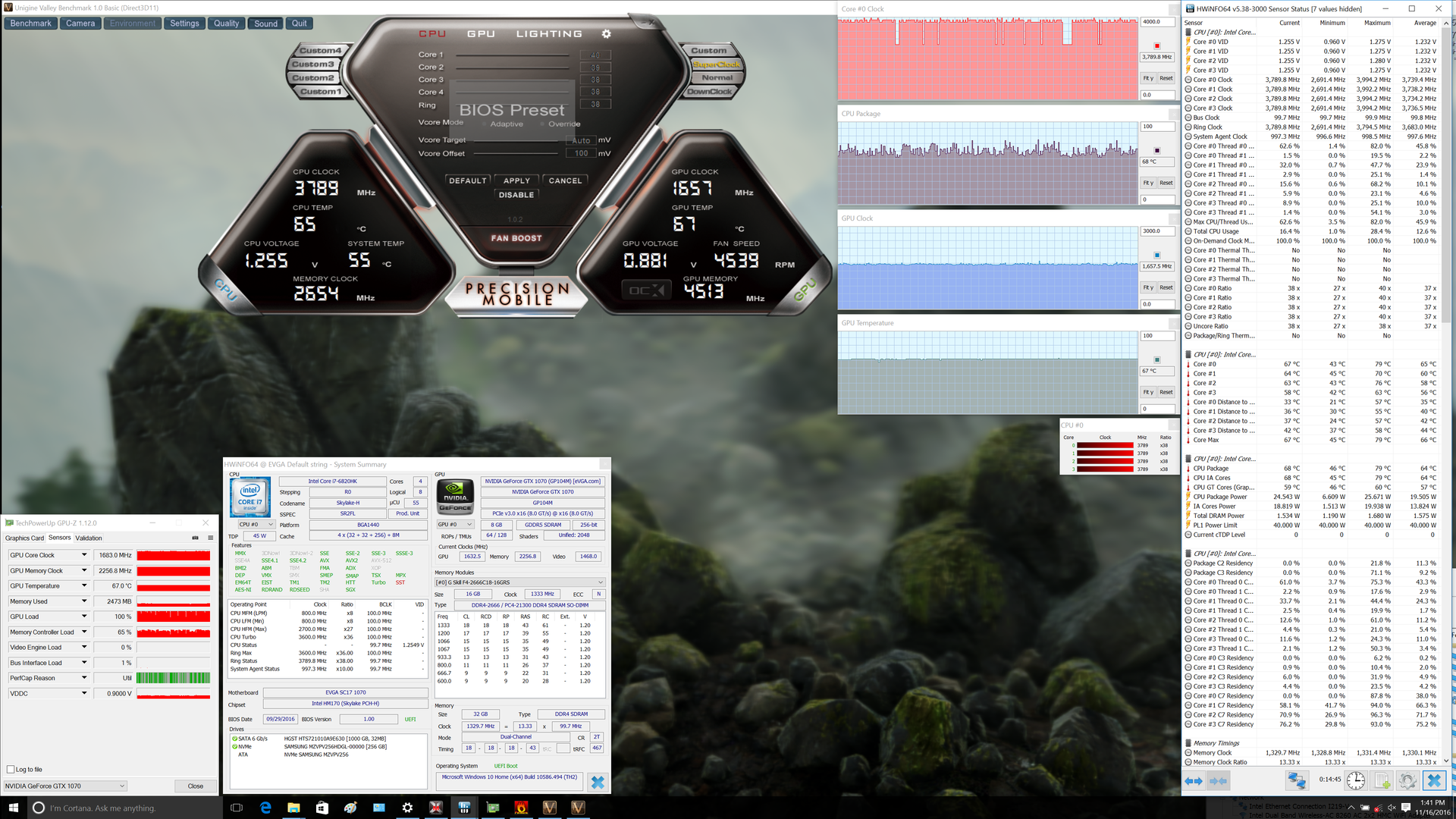Click HWiNFO collapse columns arrows icon

pos(1219,780)
